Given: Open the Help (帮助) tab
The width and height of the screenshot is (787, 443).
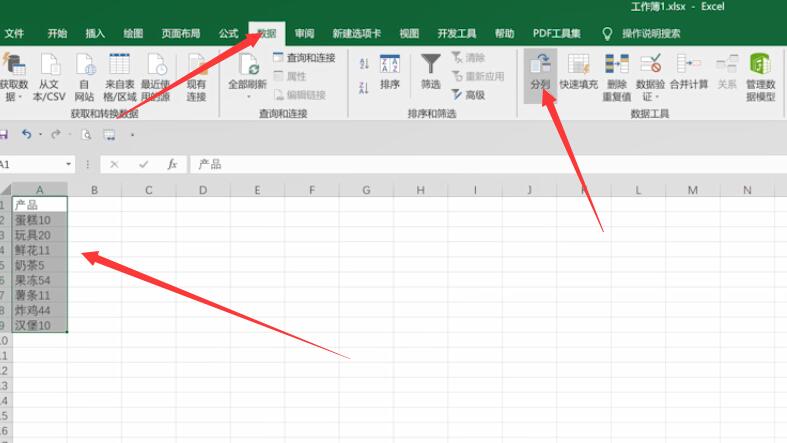Looking at the screenshot, I should [504, 34].
